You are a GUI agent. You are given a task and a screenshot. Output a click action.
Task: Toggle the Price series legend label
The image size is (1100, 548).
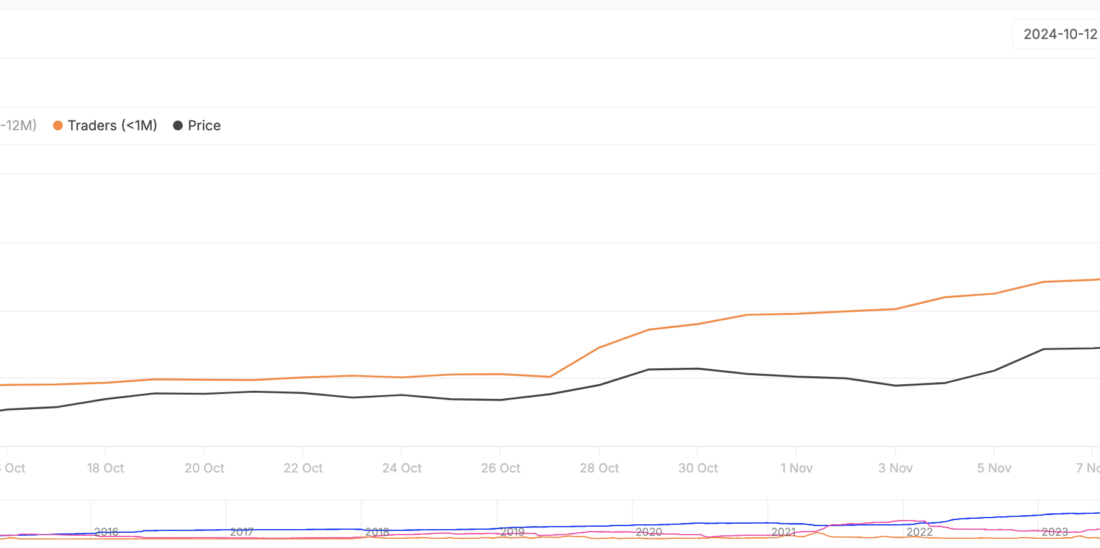(x=204, y=126)
